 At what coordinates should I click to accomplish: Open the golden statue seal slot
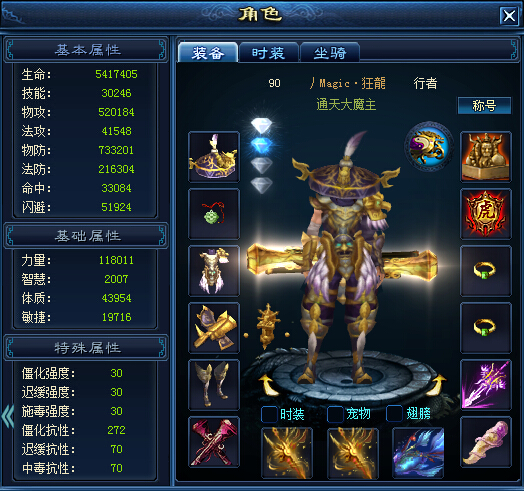[486, 157]
